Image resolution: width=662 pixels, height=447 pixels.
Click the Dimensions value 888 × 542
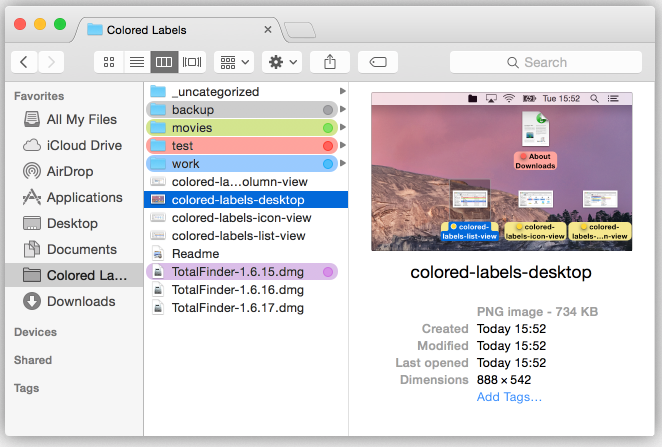pyautogui.click(x=504, y=380)
